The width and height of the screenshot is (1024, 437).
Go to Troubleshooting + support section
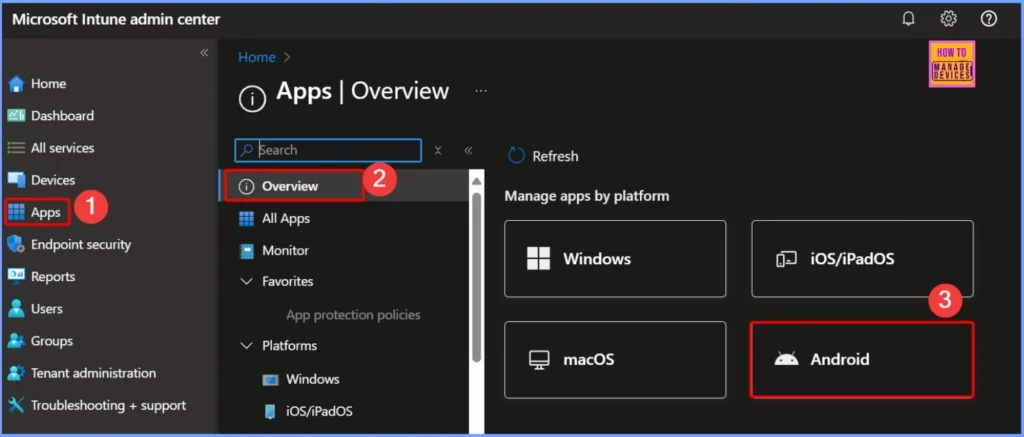pos(108,405)
